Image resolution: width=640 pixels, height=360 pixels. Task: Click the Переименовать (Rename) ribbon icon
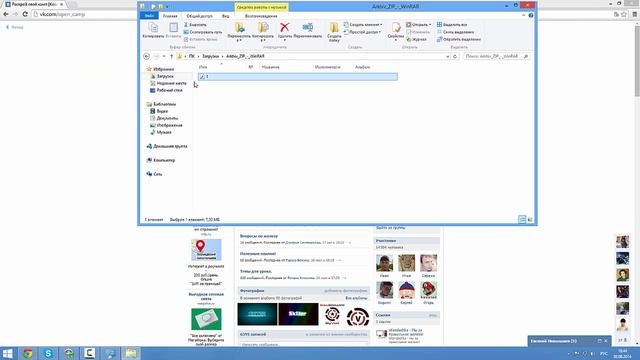point(308,30)
